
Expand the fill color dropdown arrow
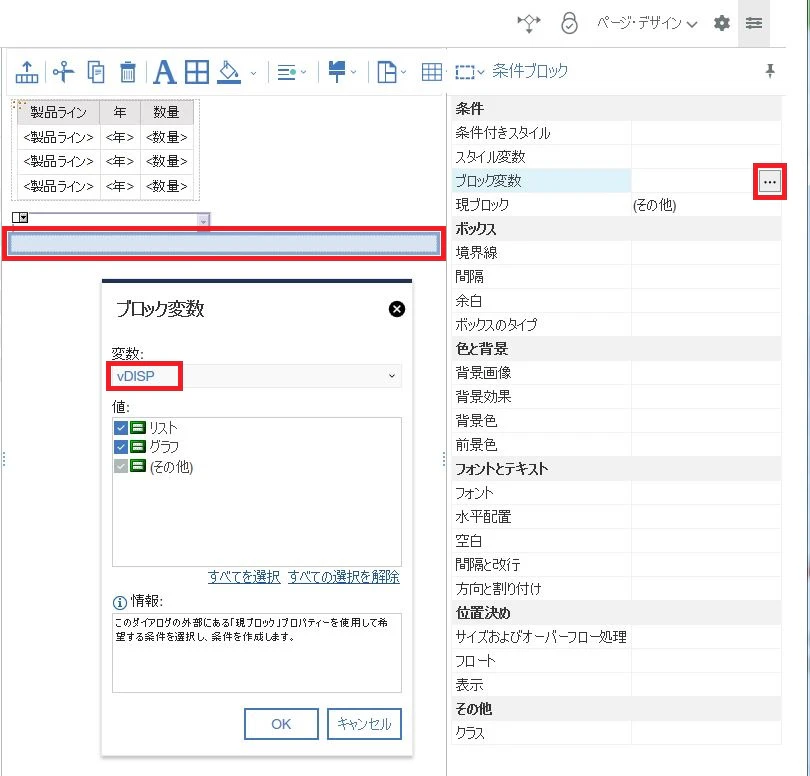click(253, 73)
